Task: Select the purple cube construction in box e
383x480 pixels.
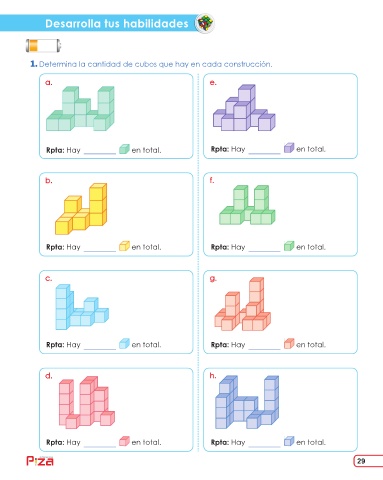Action: pyautogui.click(x=244, y=107)
